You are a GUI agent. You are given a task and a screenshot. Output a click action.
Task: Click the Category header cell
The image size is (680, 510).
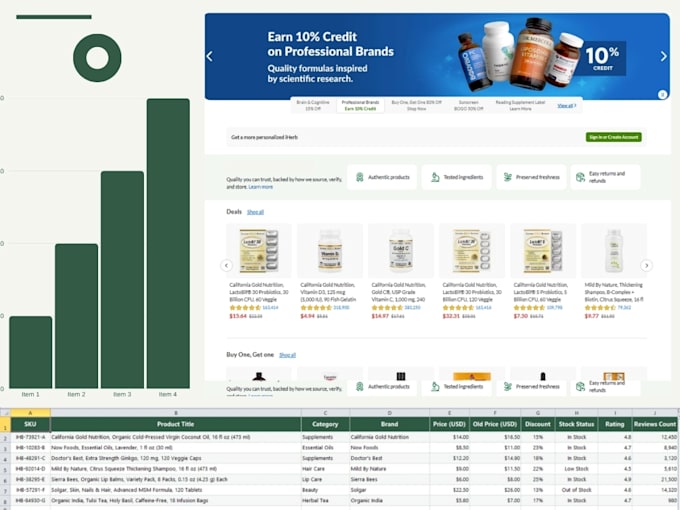[x=325, y=424]
